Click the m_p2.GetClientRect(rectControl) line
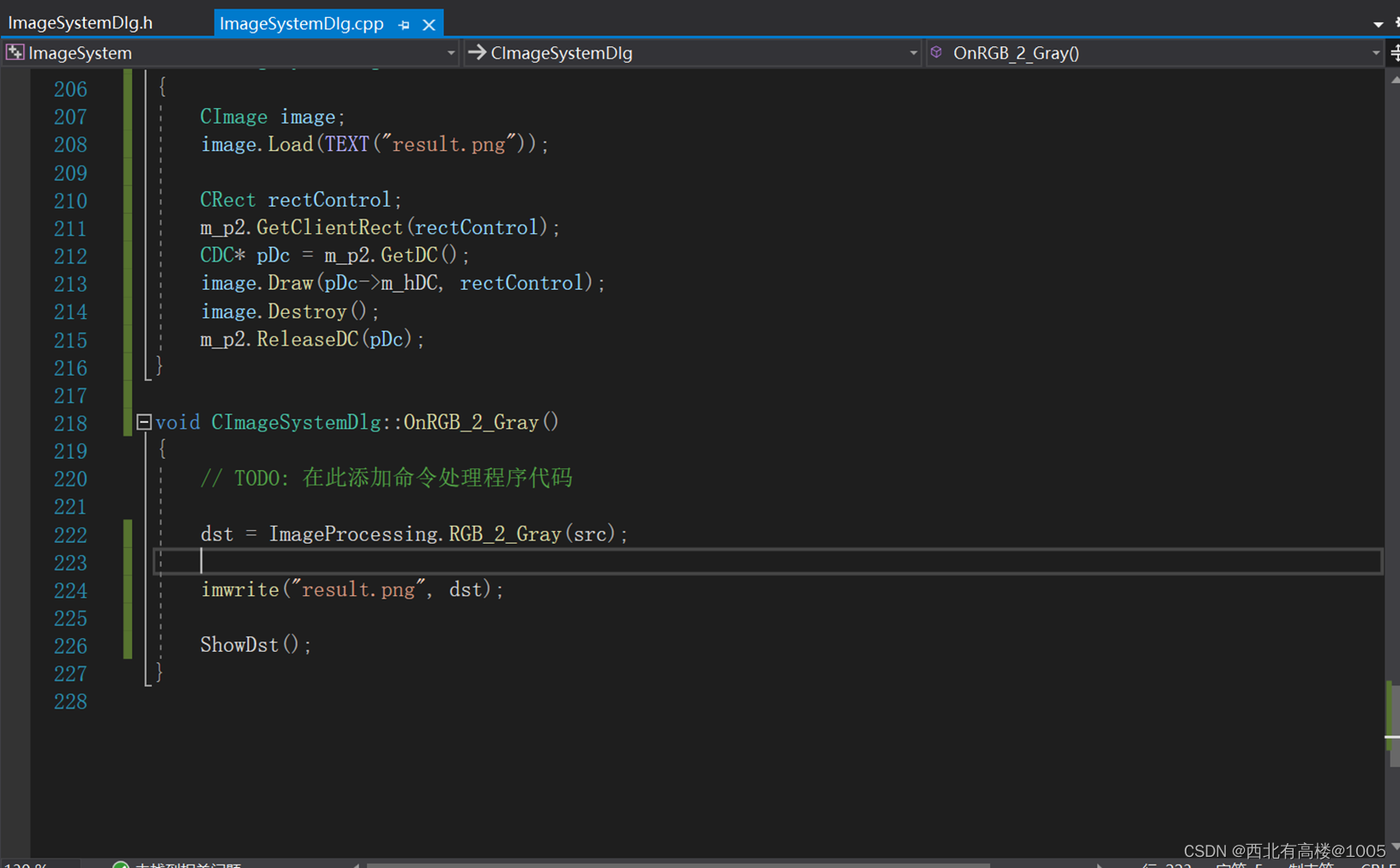 [380, 227]
